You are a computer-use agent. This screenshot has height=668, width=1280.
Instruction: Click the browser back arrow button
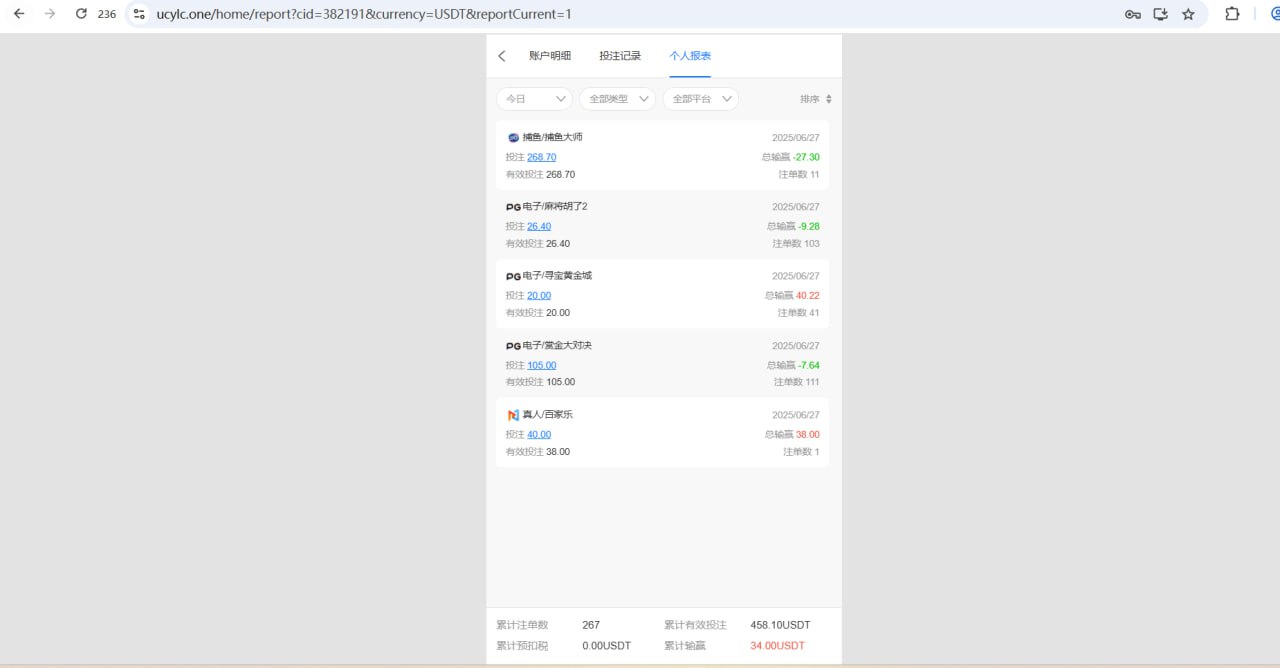point(19,14)
